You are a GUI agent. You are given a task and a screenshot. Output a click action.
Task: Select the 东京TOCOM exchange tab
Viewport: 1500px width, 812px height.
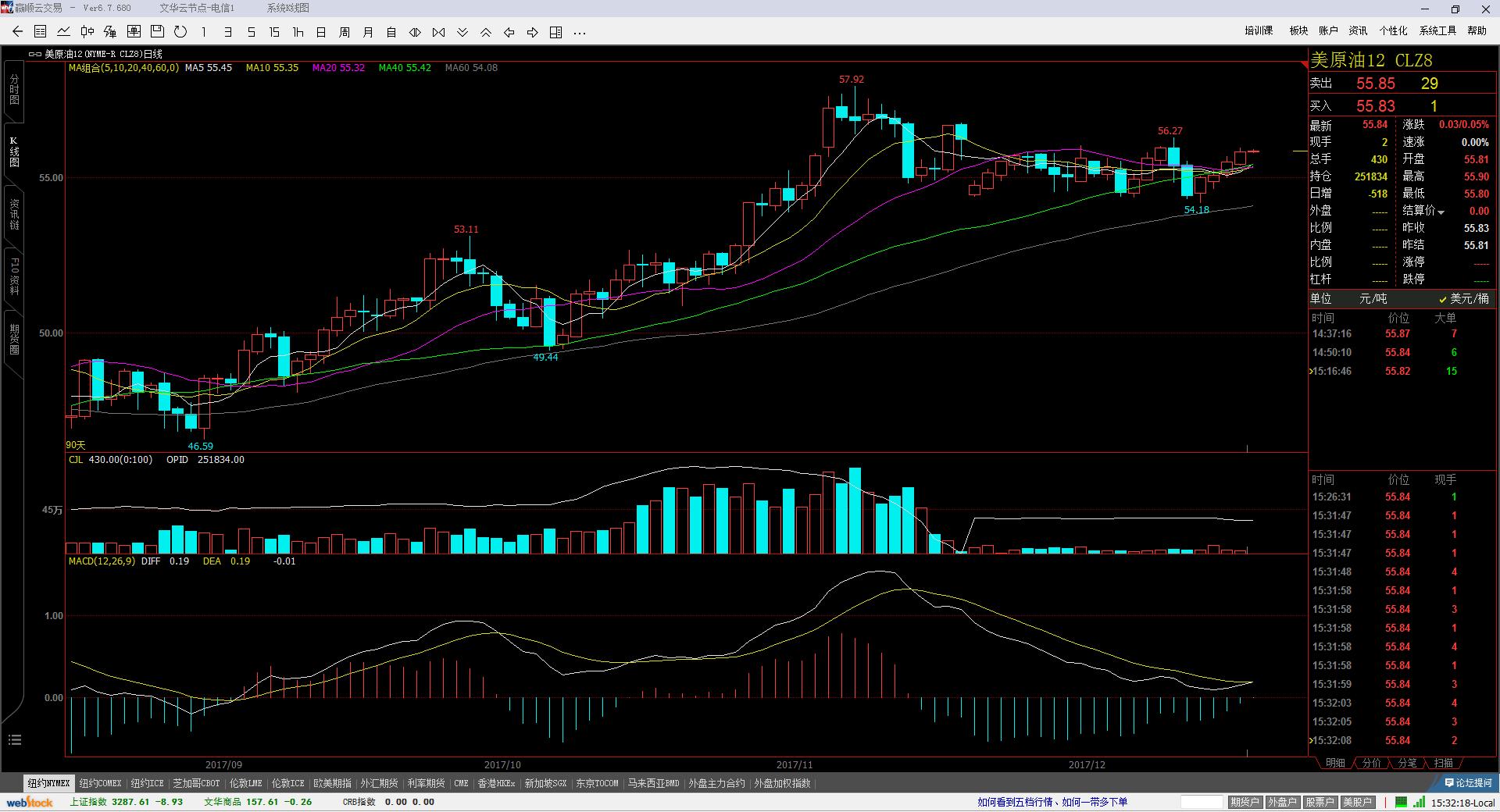click(x=597, y=783)
